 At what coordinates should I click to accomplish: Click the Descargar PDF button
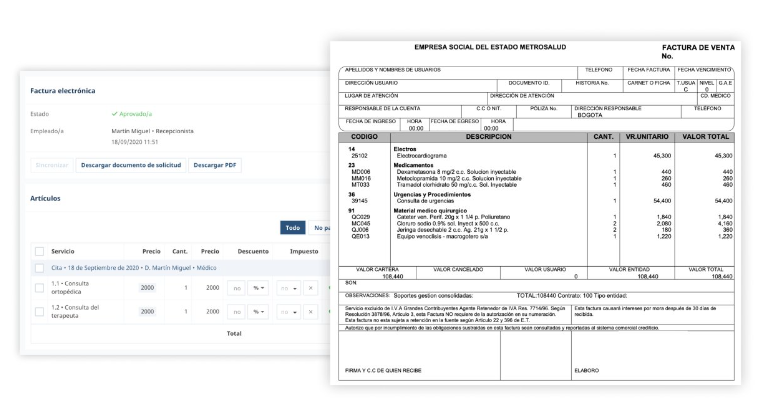pos(214,165)
